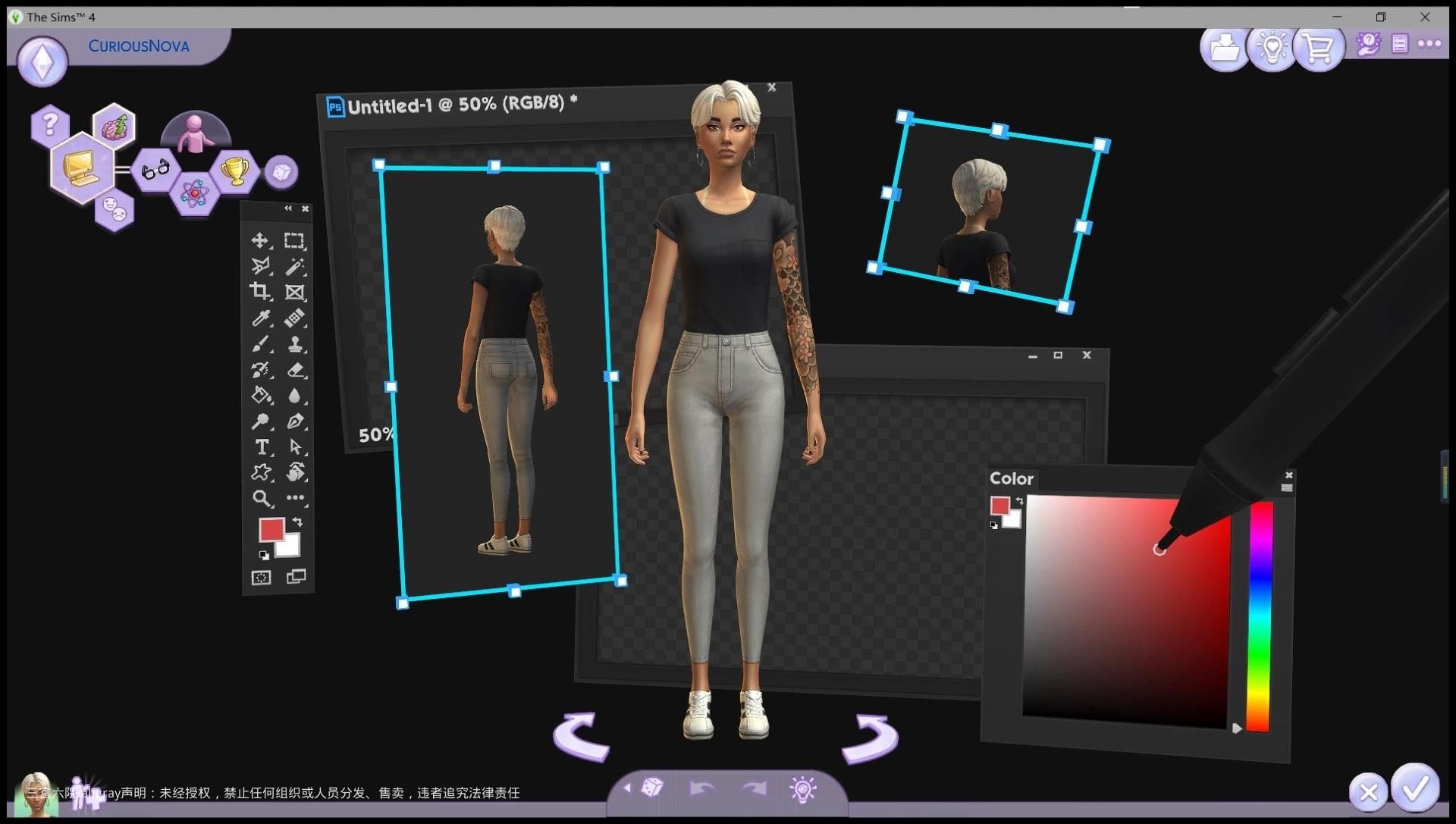Select the sim portrait at bottom left
Screen dimensions: 1456x824
click(x=36, y=794)
